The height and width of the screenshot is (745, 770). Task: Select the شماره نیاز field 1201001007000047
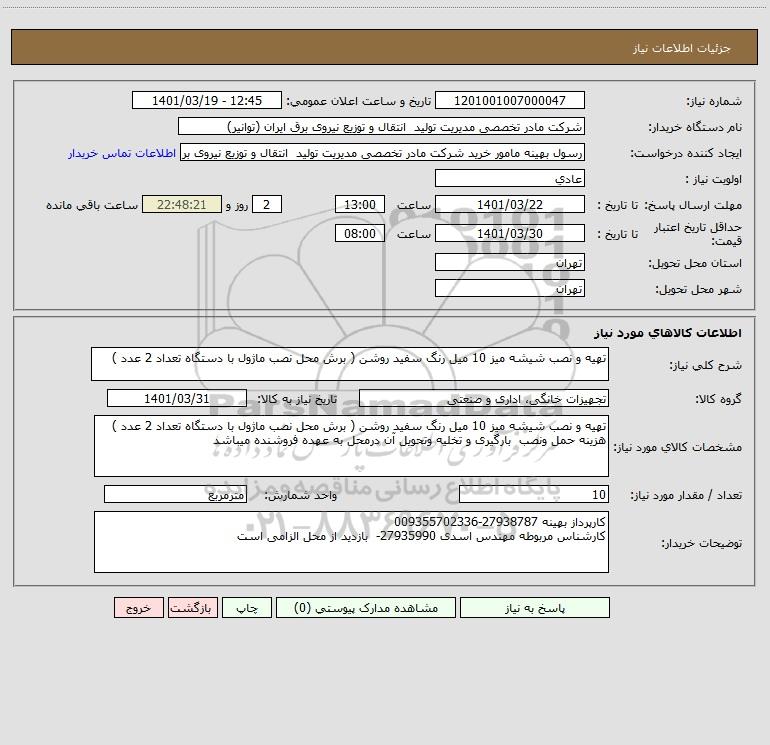510,100
